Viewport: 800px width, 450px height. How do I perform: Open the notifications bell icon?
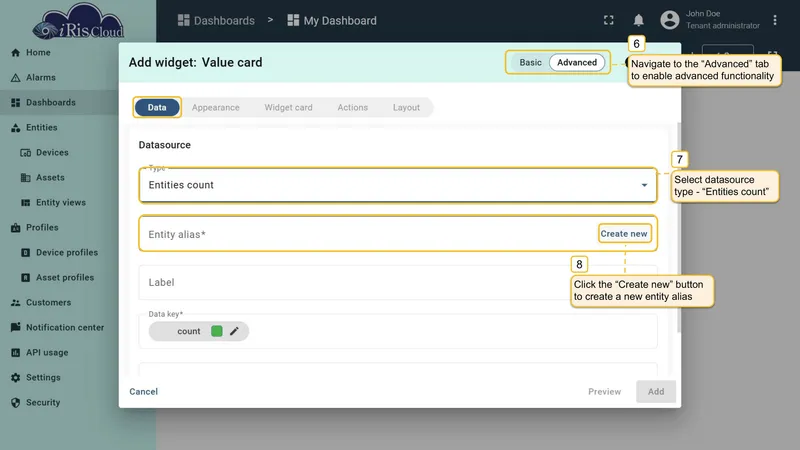[638, 20]
